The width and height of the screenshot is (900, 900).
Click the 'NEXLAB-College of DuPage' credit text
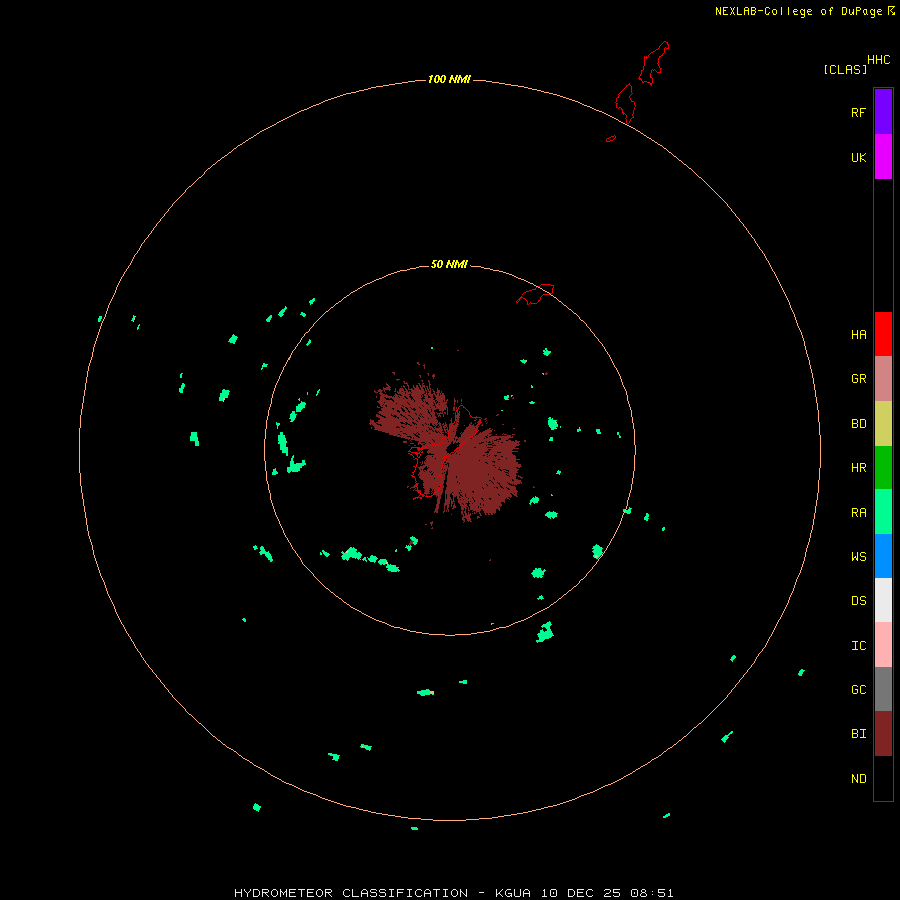pyautogui.click(x=798, y=11)
